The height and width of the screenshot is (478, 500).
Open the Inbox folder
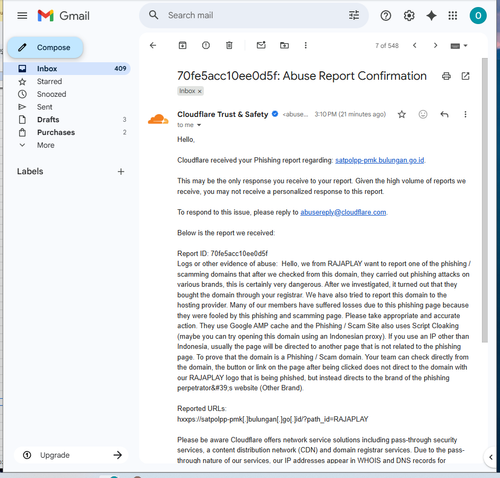tap(67, 69)
